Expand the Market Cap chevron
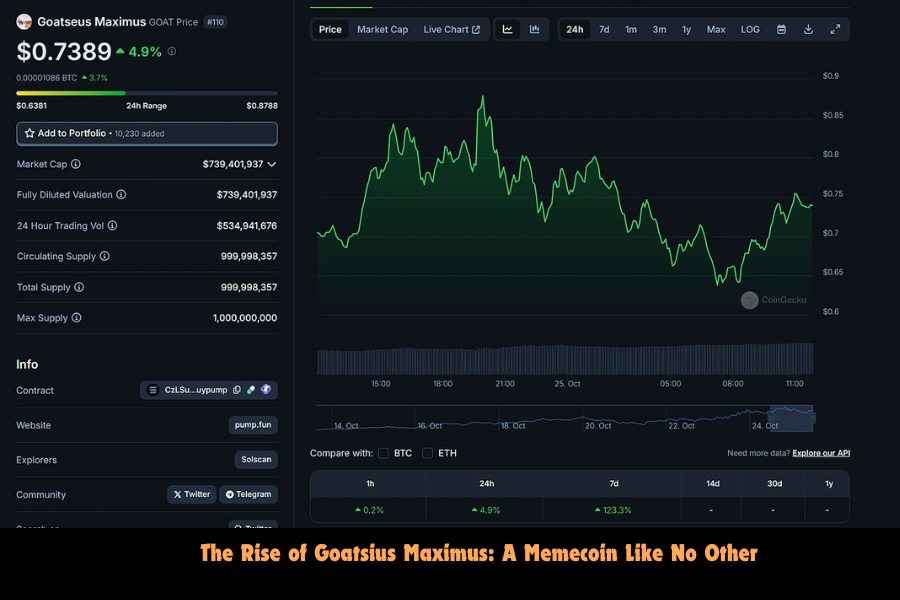This screenshot has height=600, width=900. [272, 164]
